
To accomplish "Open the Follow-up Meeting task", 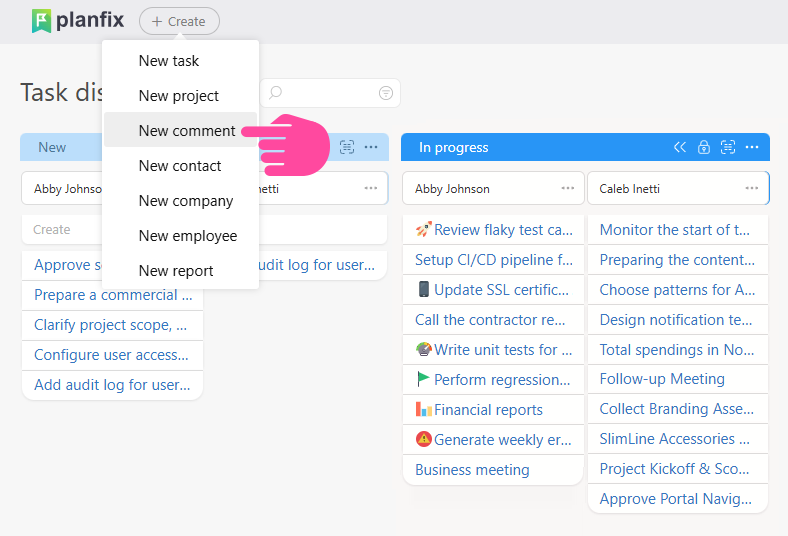I will [x=662, y=379].
